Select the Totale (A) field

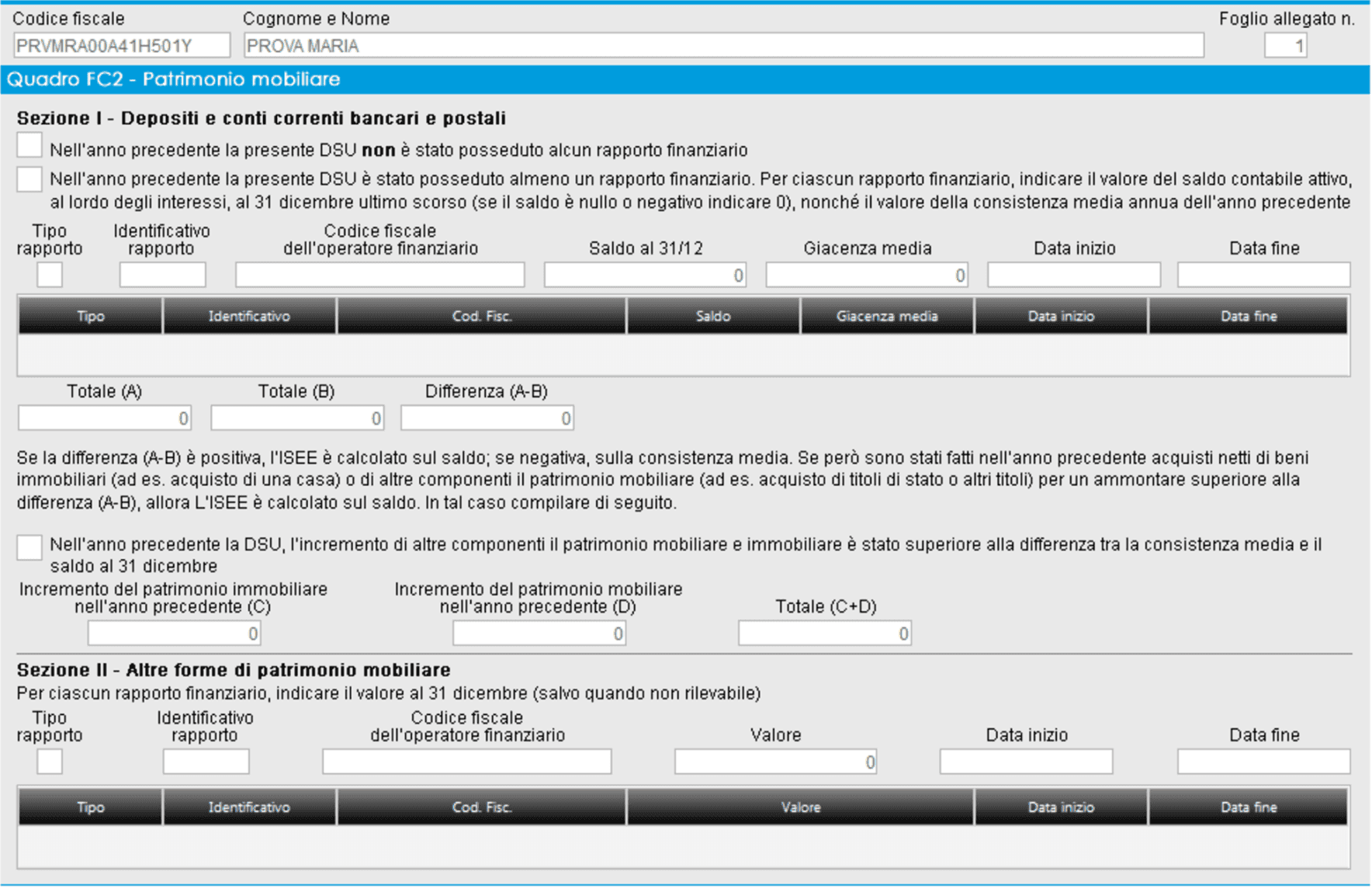pyautogui.click(x=104, y=418)
